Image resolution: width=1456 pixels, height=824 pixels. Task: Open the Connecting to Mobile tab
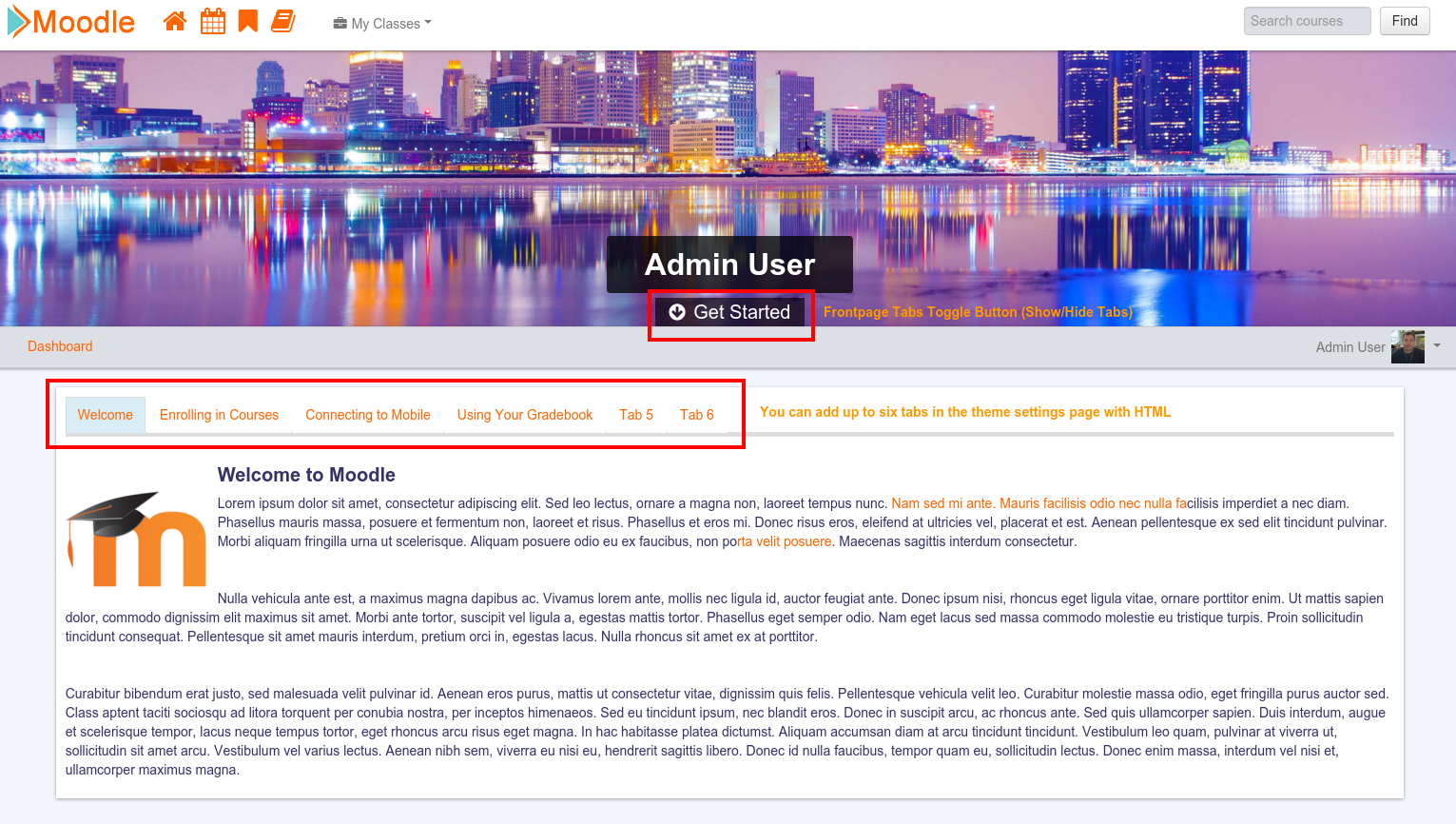tap(367, 415)
